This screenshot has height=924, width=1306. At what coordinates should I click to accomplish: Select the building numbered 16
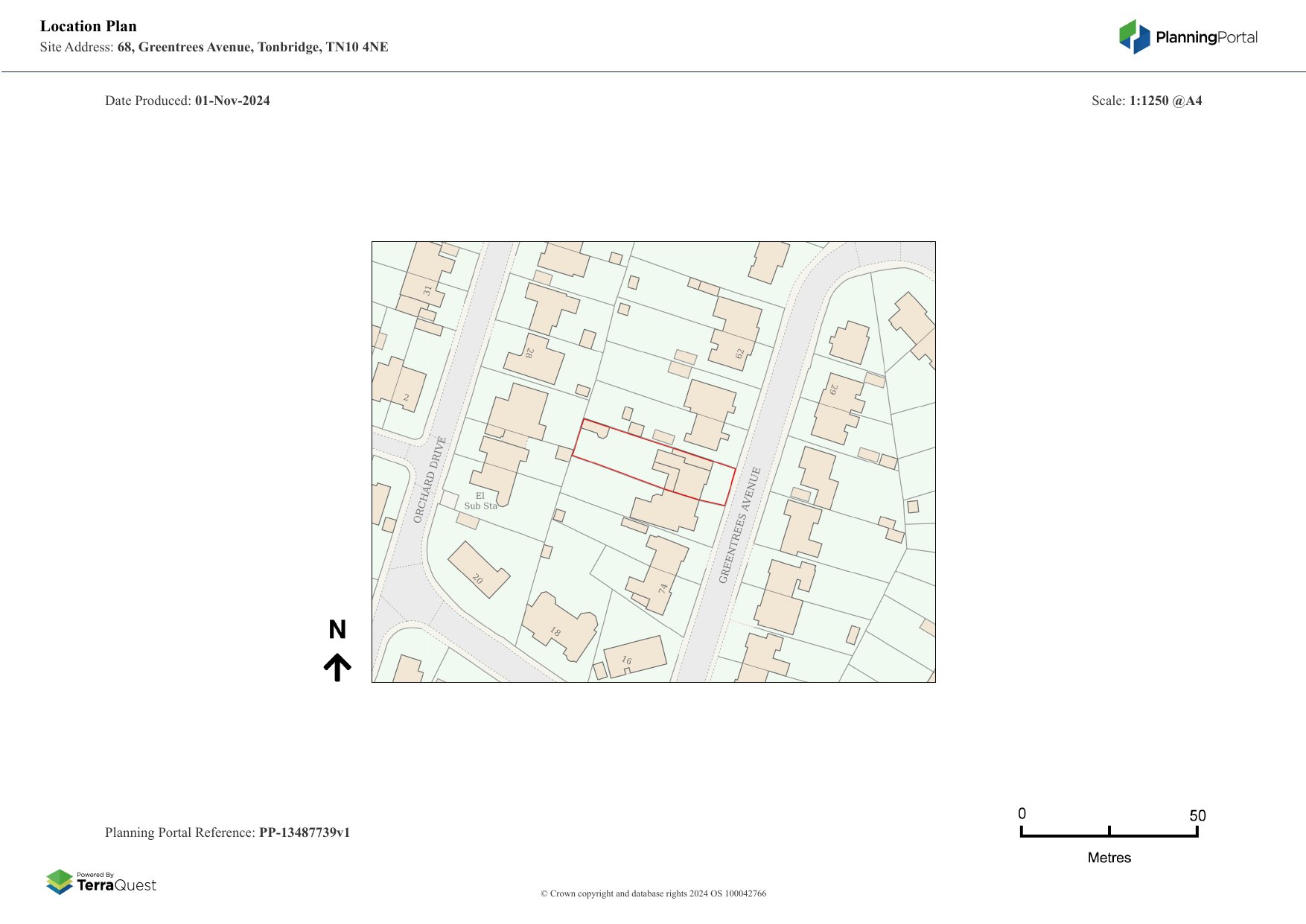point(634,656)
